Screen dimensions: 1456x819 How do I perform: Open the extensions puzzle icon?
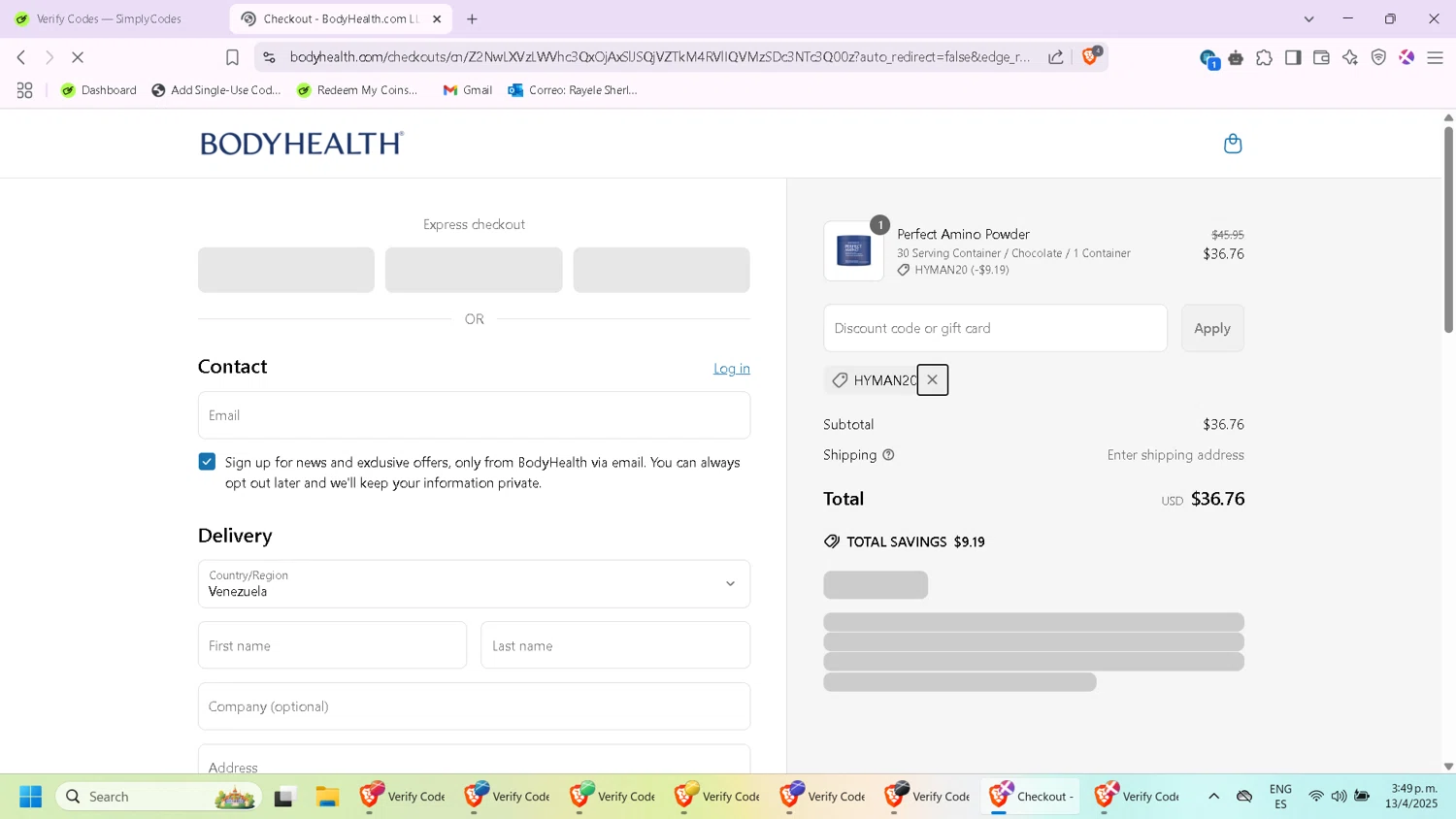click(x=1264, y=58)
